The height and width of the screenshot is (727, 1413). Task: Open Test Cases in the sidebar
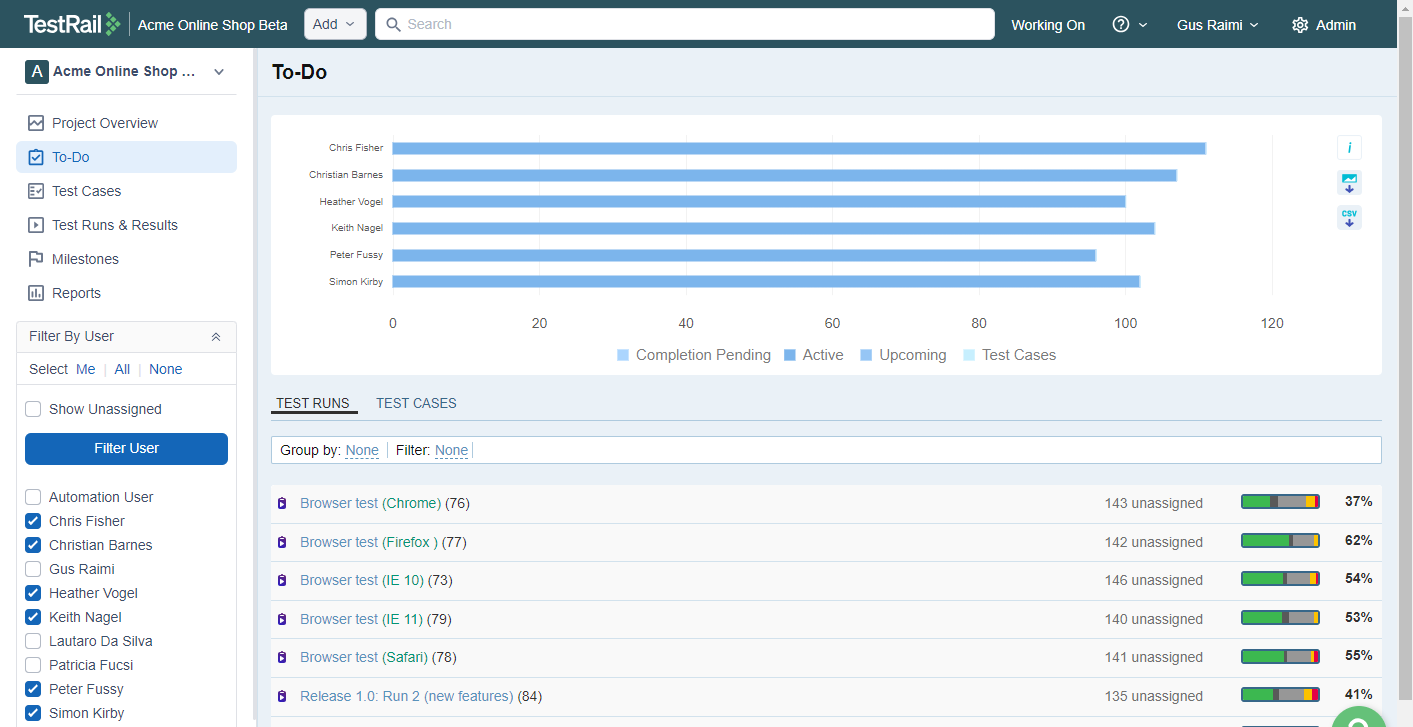[x=86, y=191]
